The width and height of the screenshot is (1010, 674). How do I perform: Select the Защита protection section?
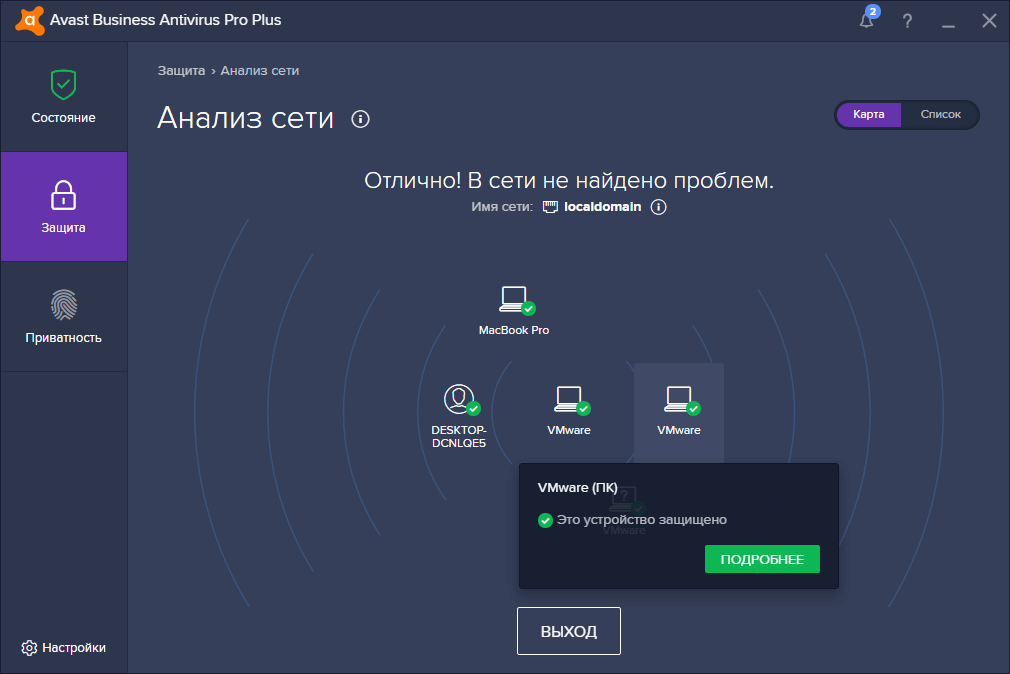(x=64, y=207)
